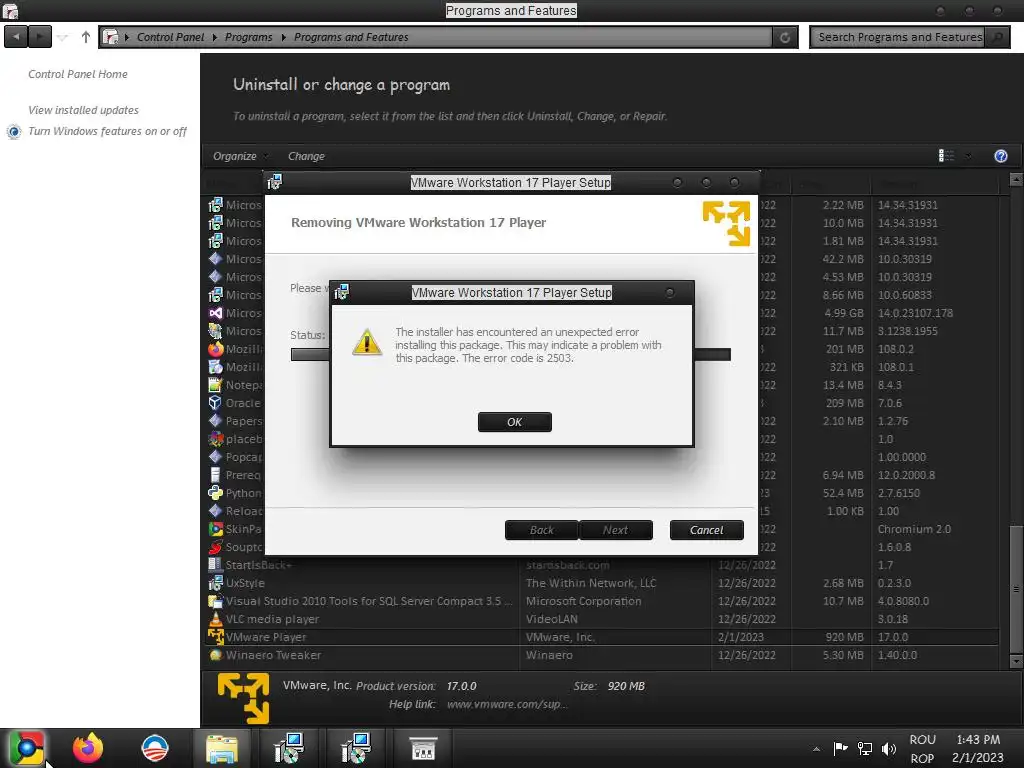
Task: Open Control Panel Home link
Action: (x=78, y=74)
